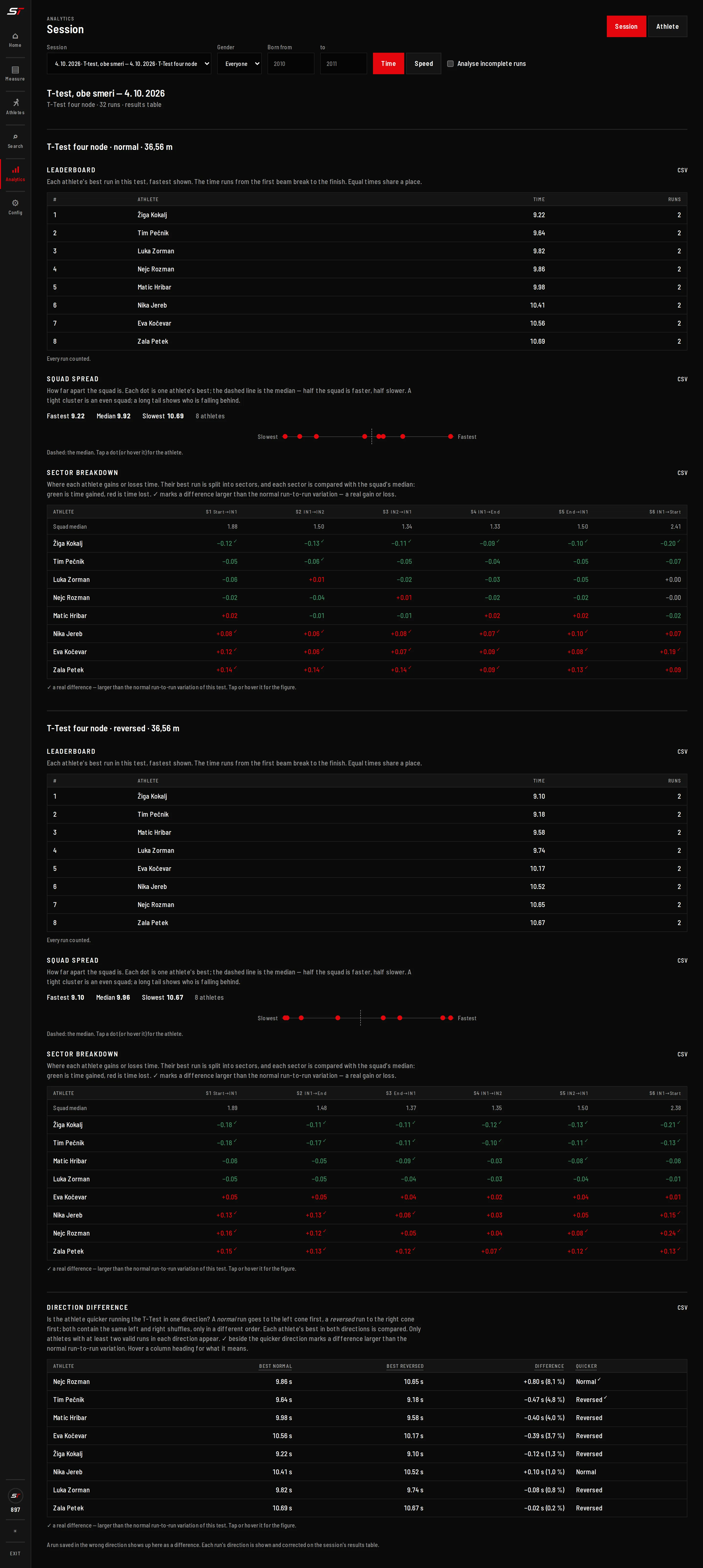Viewport: 703px width, 1568px height.
Task: Download CSV for the normal Leaderboard
Action: 682,170
